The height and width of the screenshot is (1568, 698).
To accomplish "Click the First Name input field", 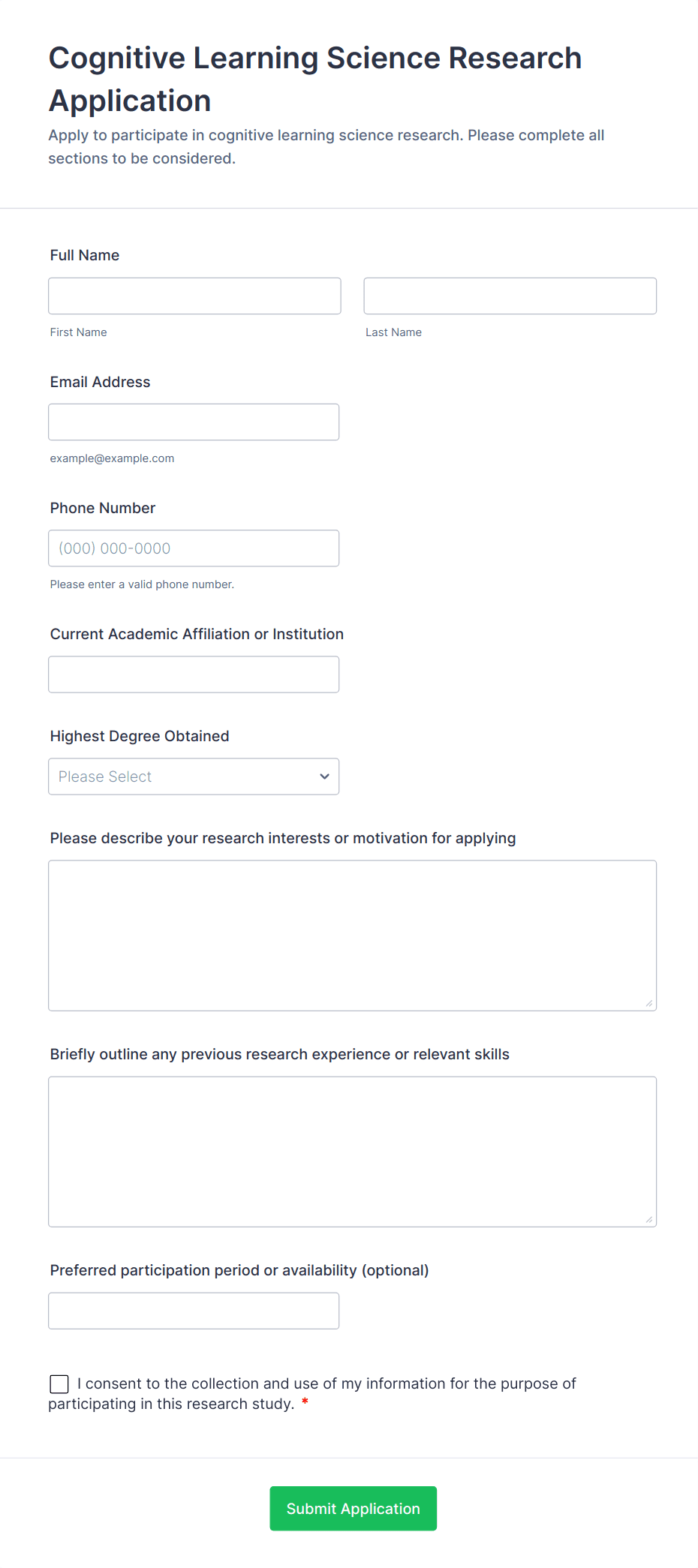I will tap(194, 296).
